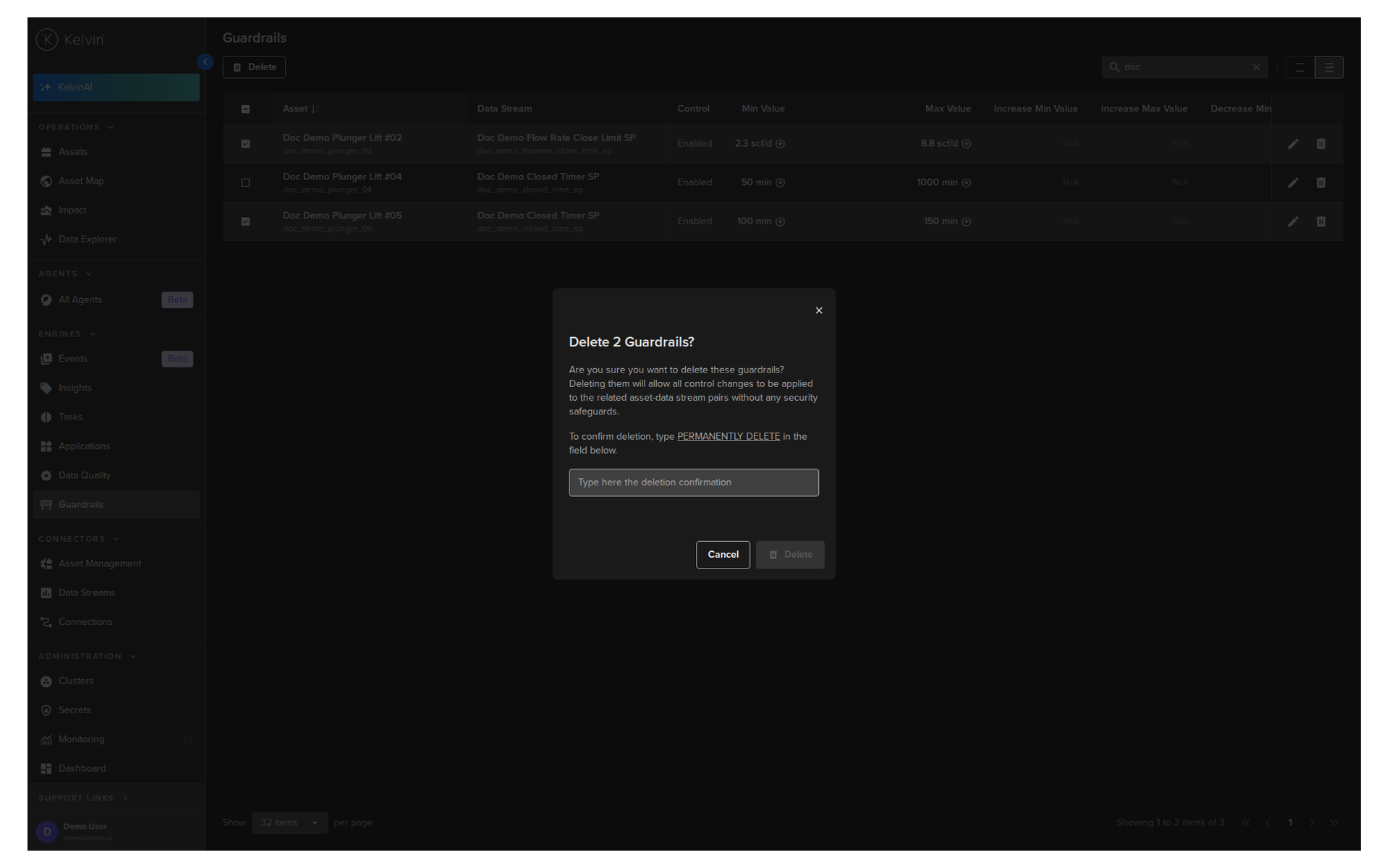The image size is (1389, 868).
Task: Click the Monitoring chart icon
Action: 46,740
